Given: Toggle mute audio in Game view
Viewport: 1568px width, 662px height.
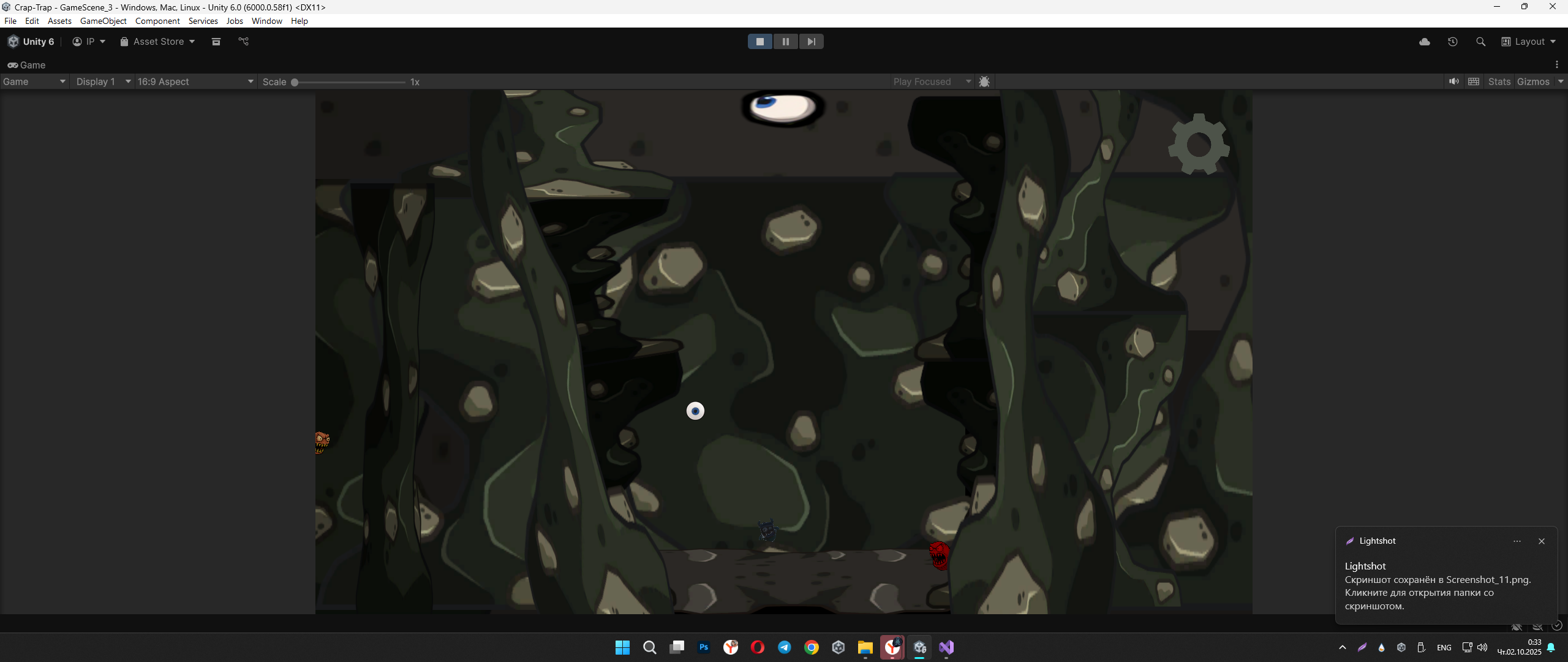Looking at the screenshot, I should pos(1453,82).
